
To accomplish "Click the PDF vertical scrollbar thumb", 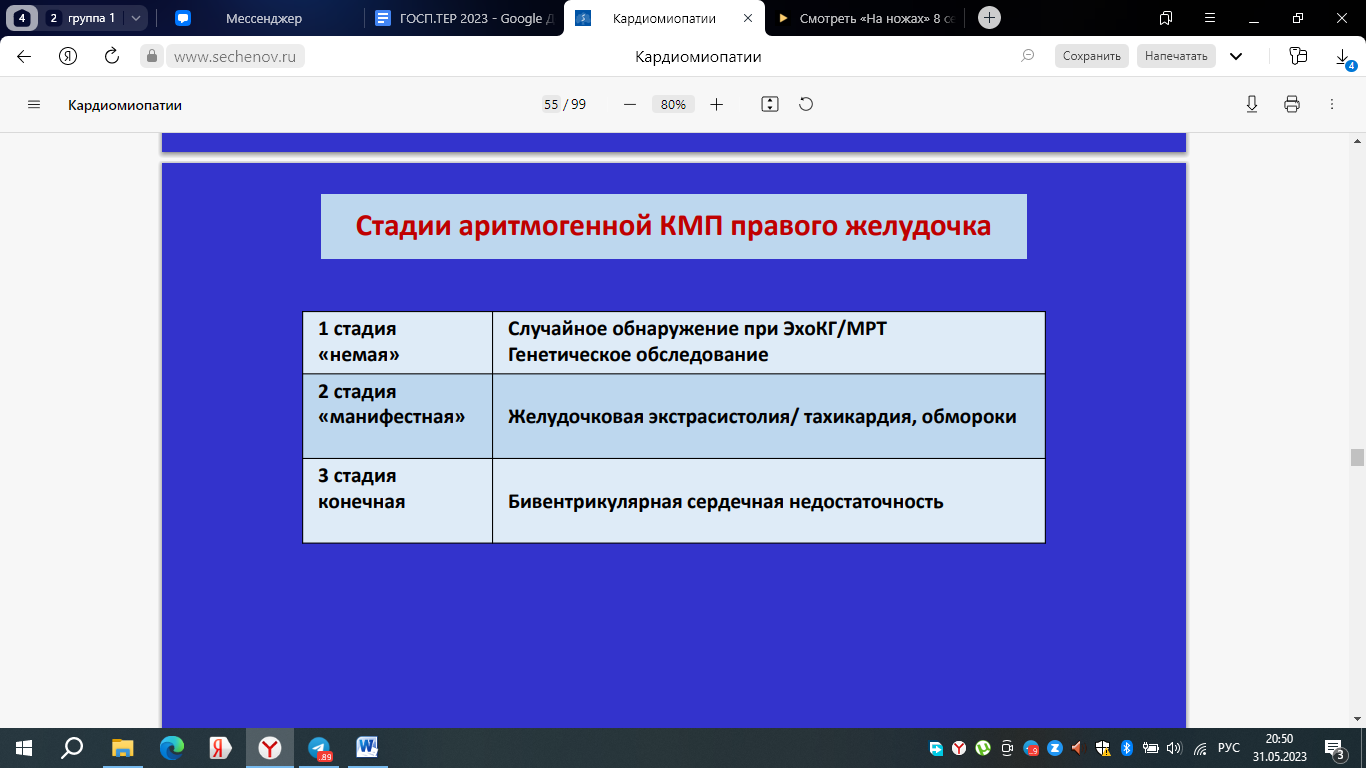I will [x=1357, y=458].
